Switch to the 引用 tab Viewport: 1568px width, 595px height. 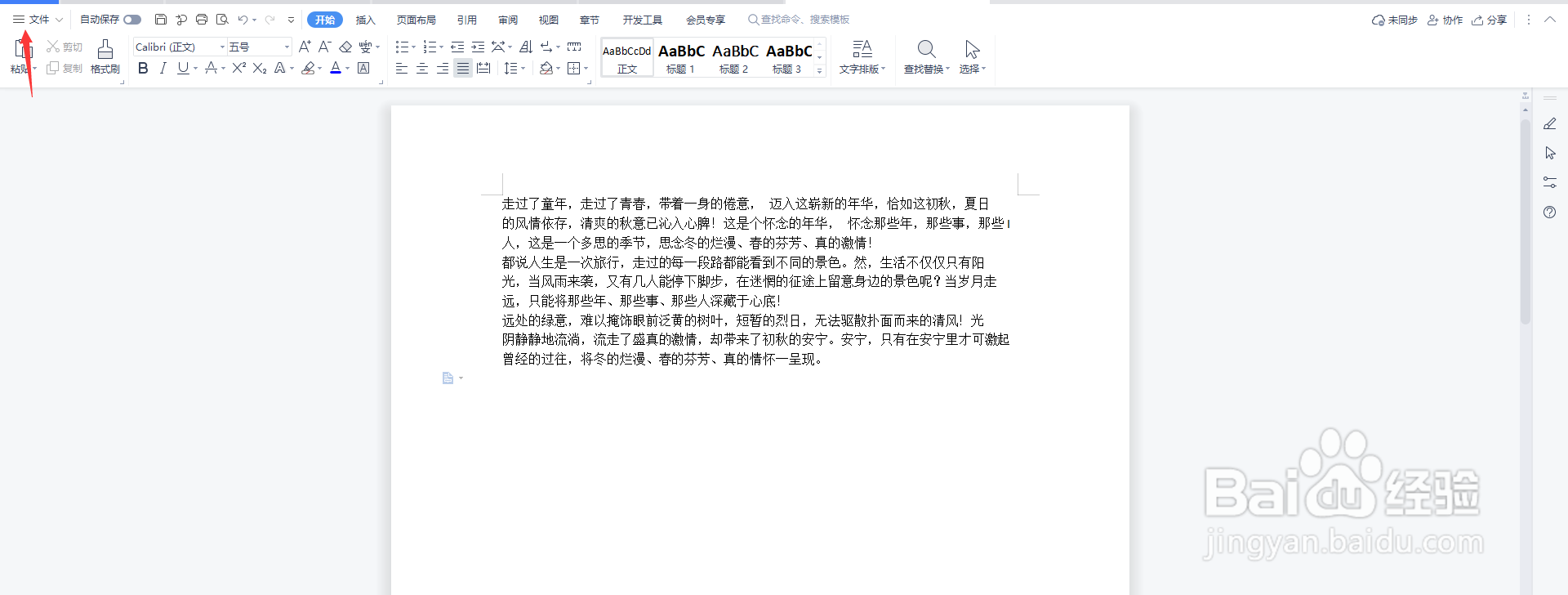pyautogui.click(x=467, y=20)
